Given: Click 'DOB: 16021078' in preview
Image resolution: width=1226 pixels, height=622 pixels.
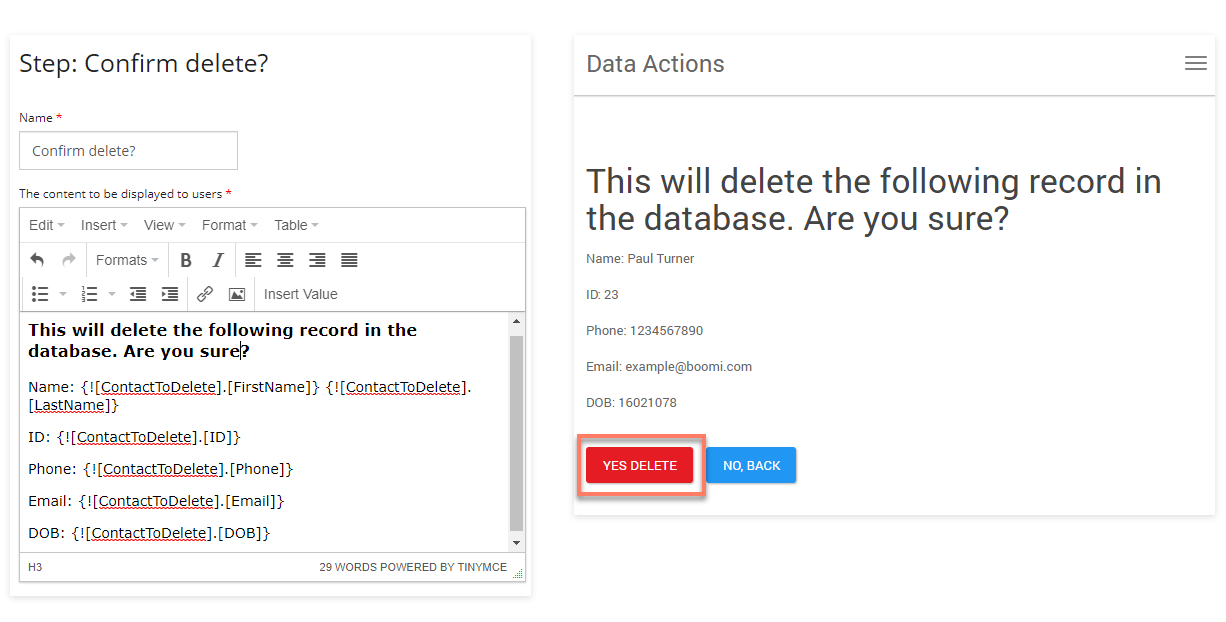Looking at the screenshot, I should [632, 403].
